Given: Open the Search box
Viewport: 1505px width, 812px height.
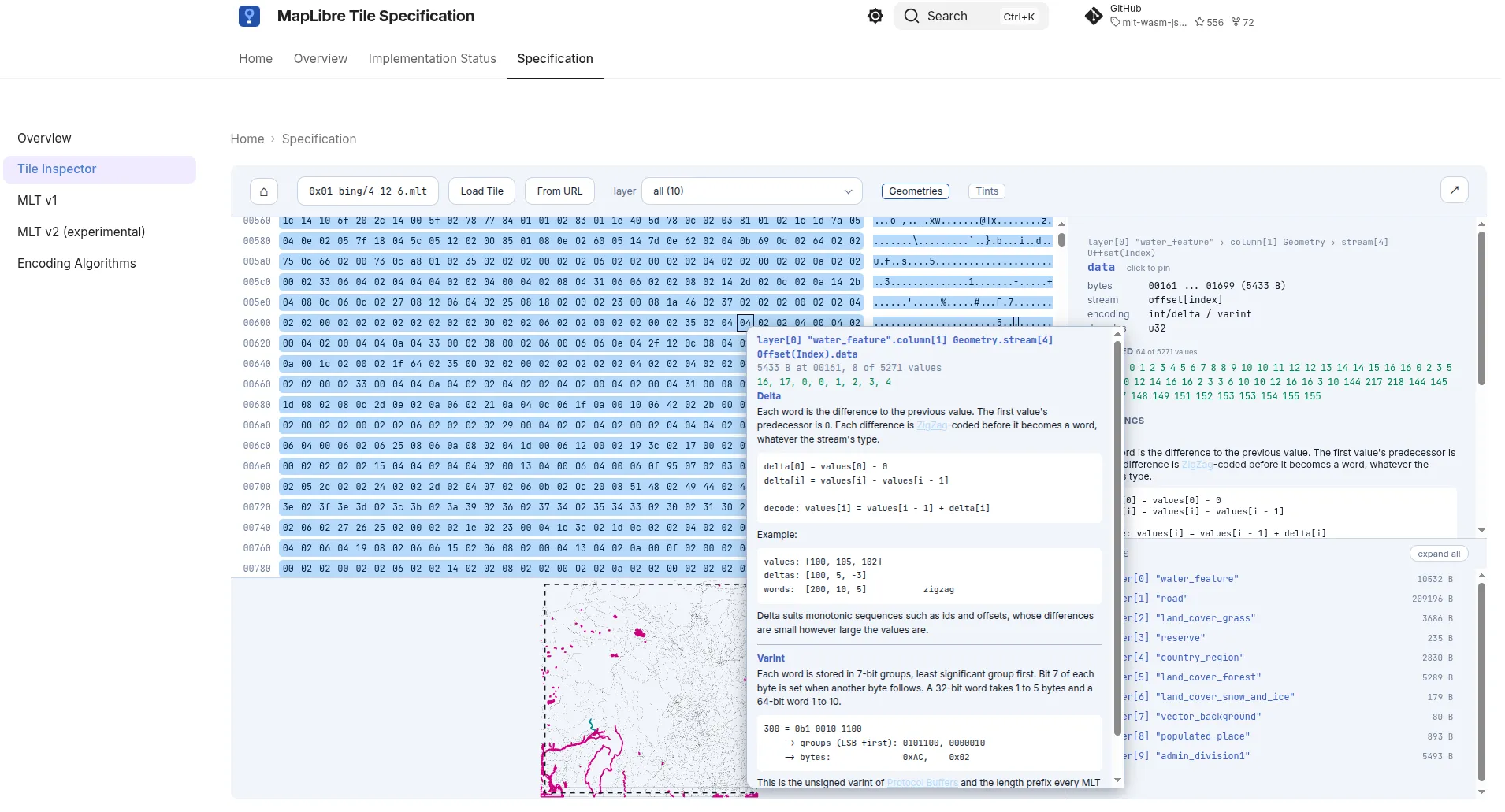Looking at the screenshot, I should pyautogui.click(x=971, y=16).
